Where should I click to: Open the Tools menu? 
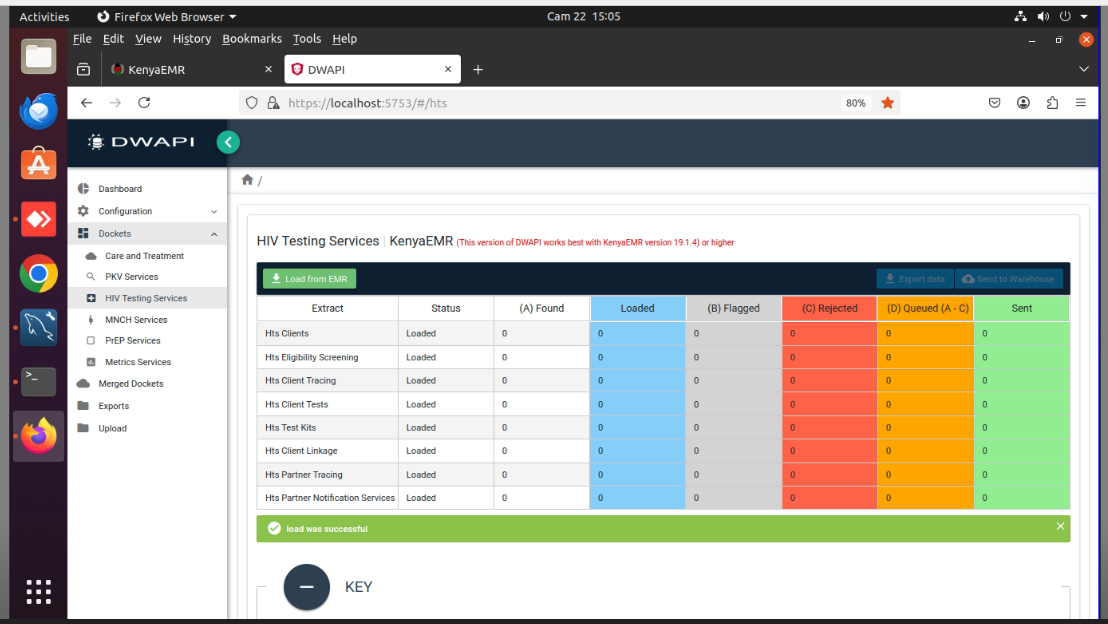[x=307, y=39]
